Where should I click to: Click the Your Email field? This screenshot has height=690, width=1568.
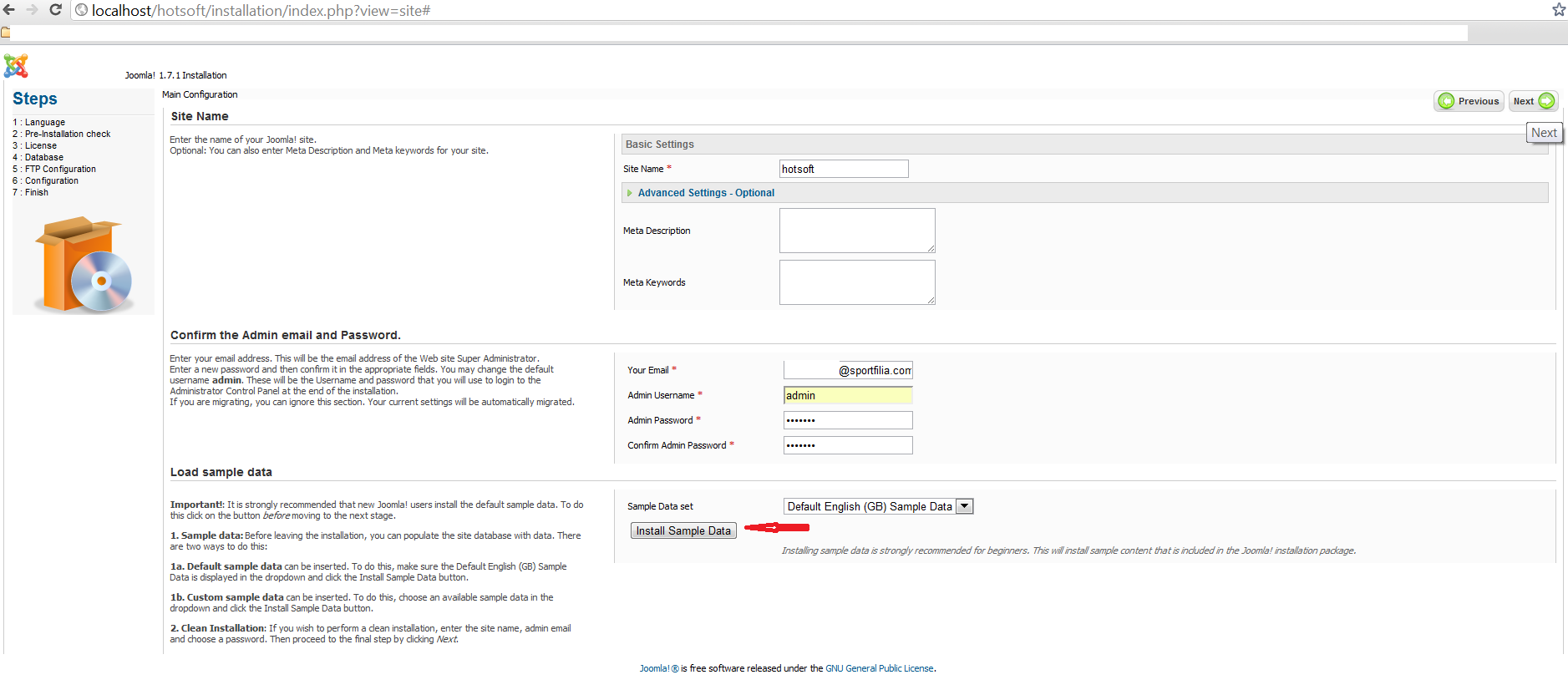pyautogui.click(x=848, y=370)
